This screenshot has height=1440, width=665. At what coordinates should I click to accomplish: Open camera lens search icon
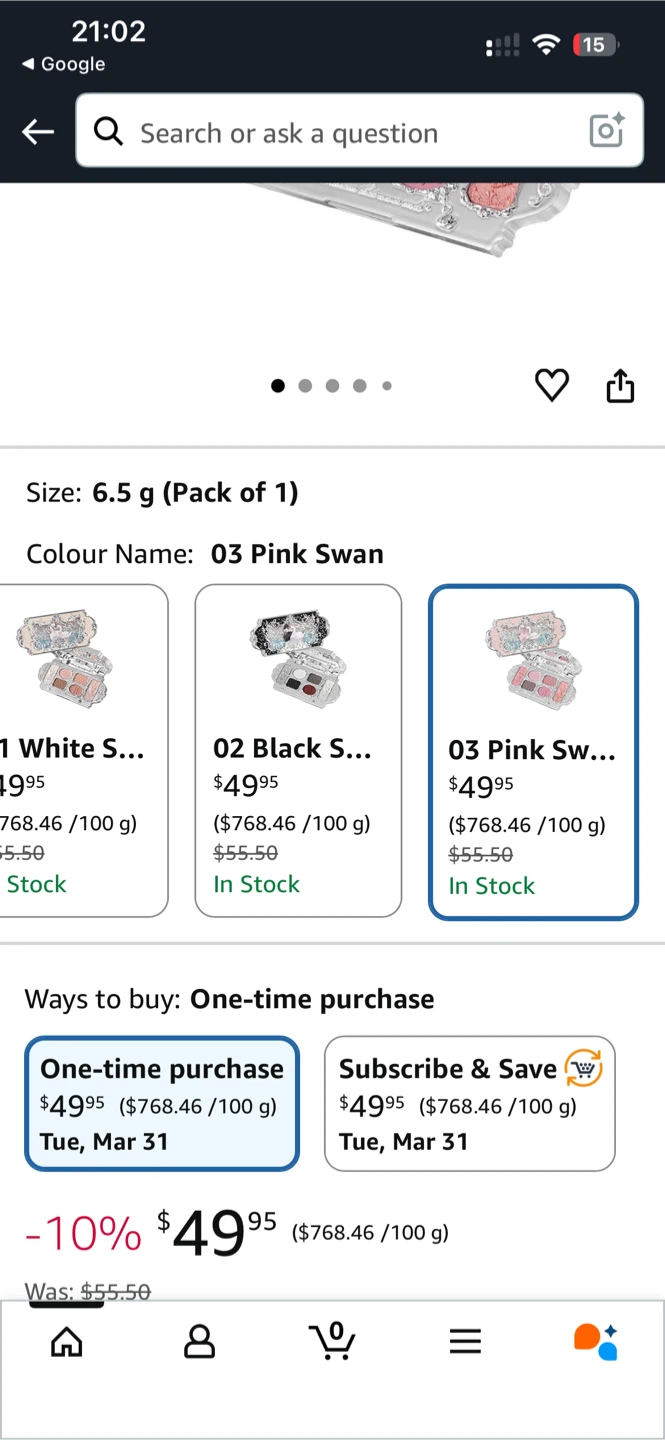[607, 131]
